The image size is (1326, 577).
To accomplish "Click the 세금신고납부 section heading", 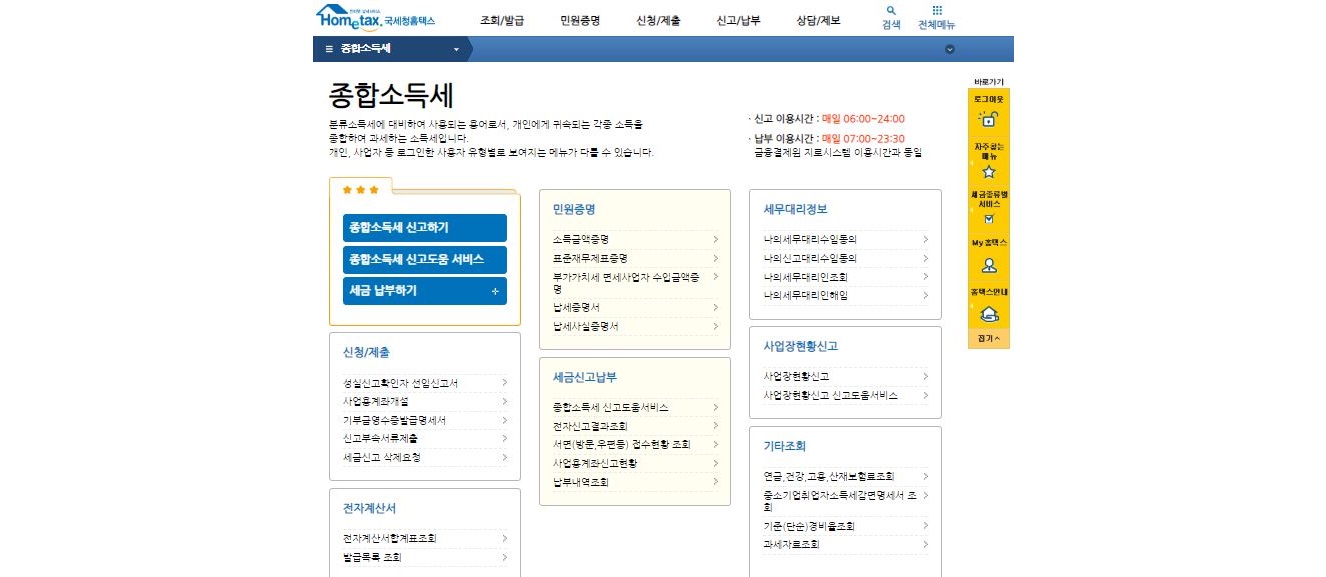I will click(585, 377).
